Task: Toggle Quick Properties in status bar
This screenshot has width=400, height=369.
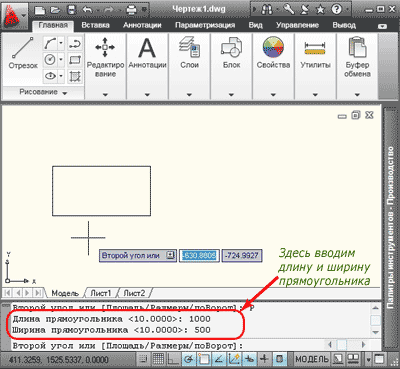Action: point(280,359)
